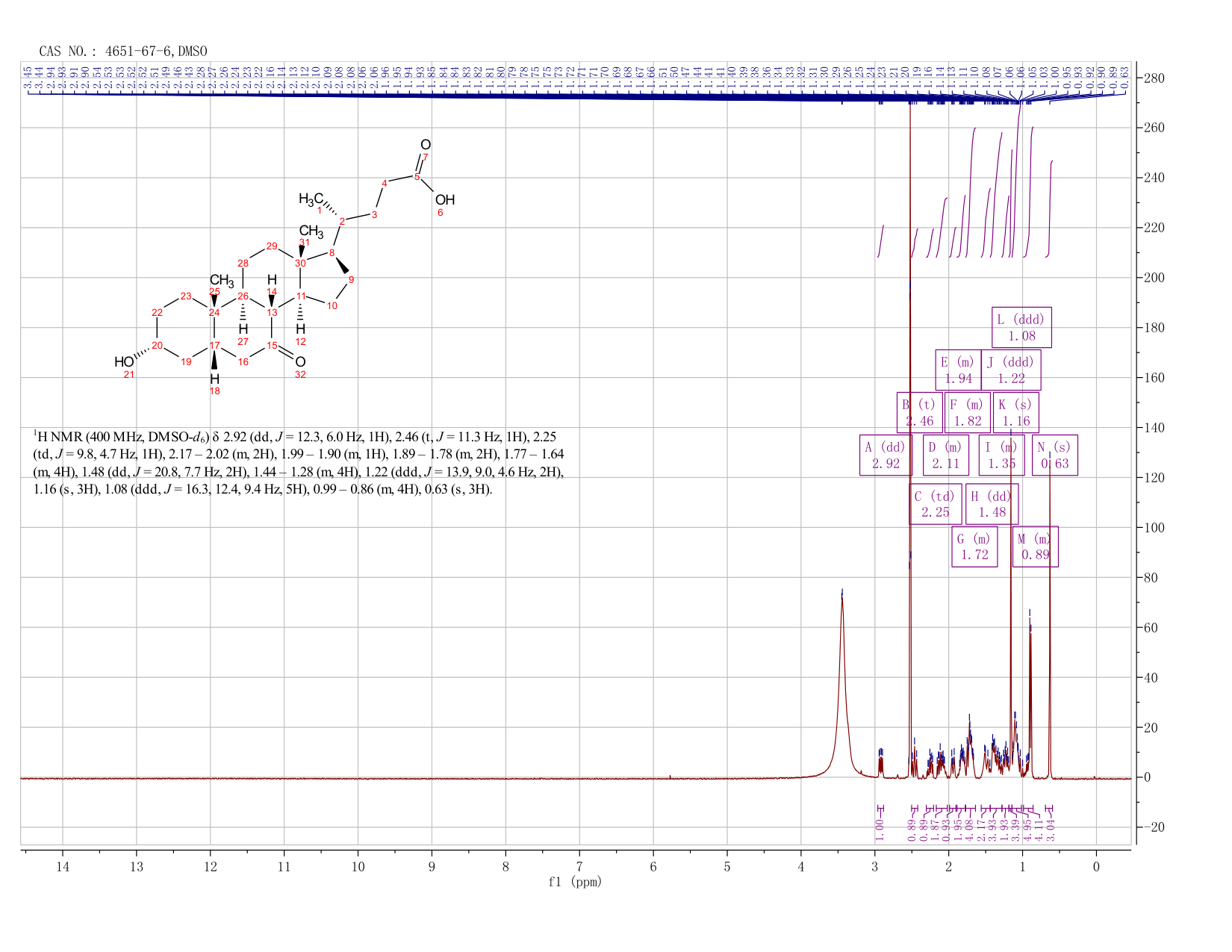Image resolution: width=1232 pixels, height=952 pixels.
Task: Click the 3.45 peak label at top left
Action: click(x=28, y=78)
